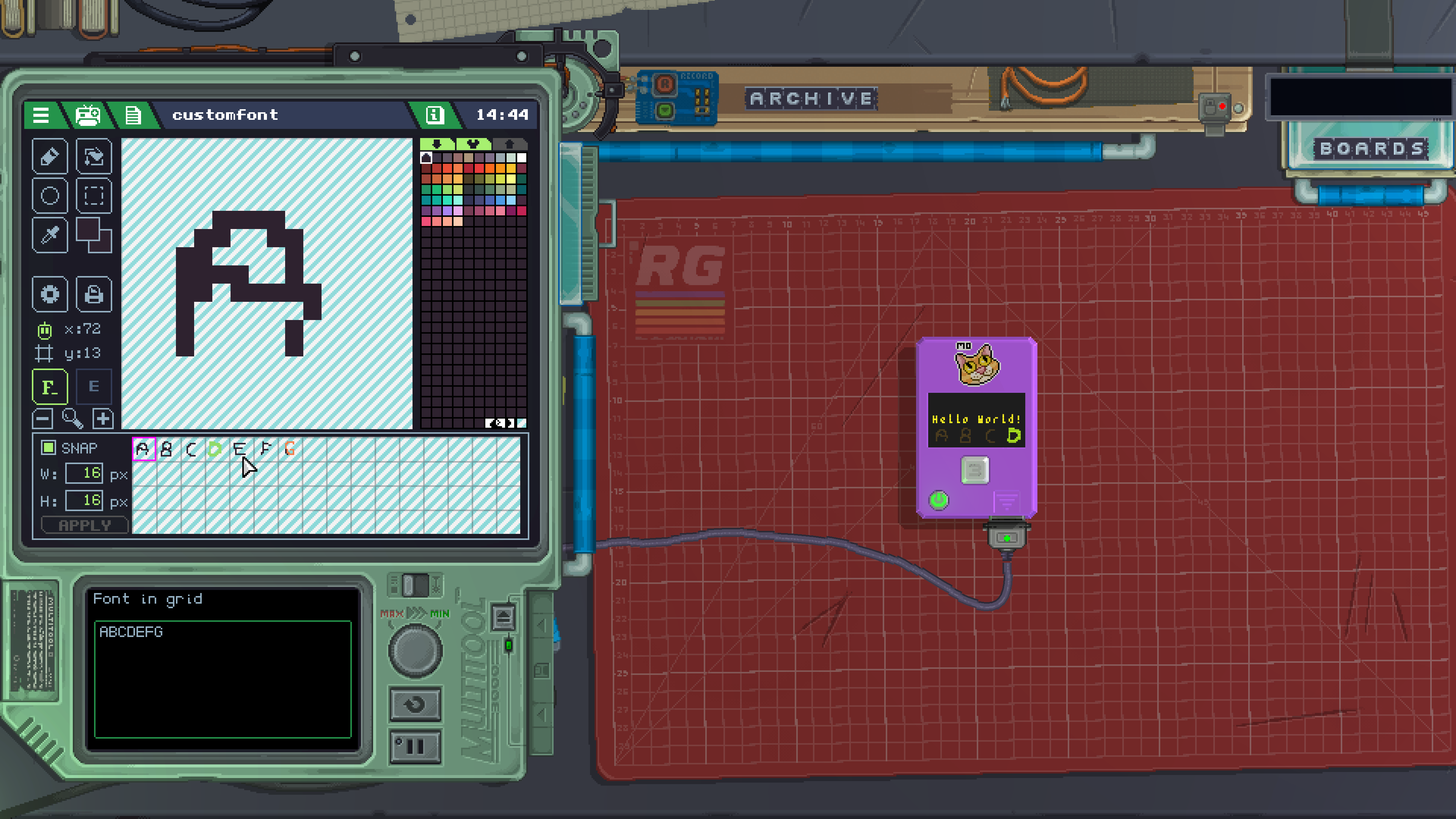Viewport: 1456px width, 819px height.
Task: Click the zoom in plus icon
Action: point(103,419)
